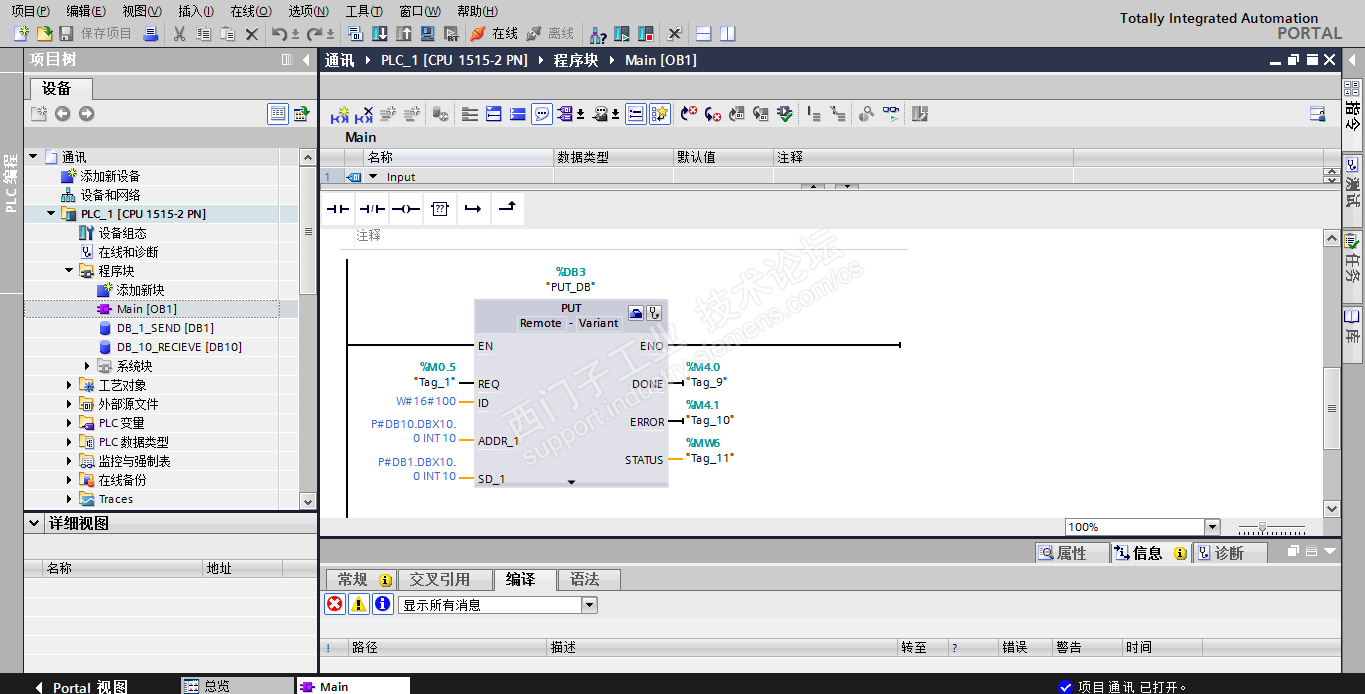
Task: Open the 在线(O) menu
Action: 250,11
